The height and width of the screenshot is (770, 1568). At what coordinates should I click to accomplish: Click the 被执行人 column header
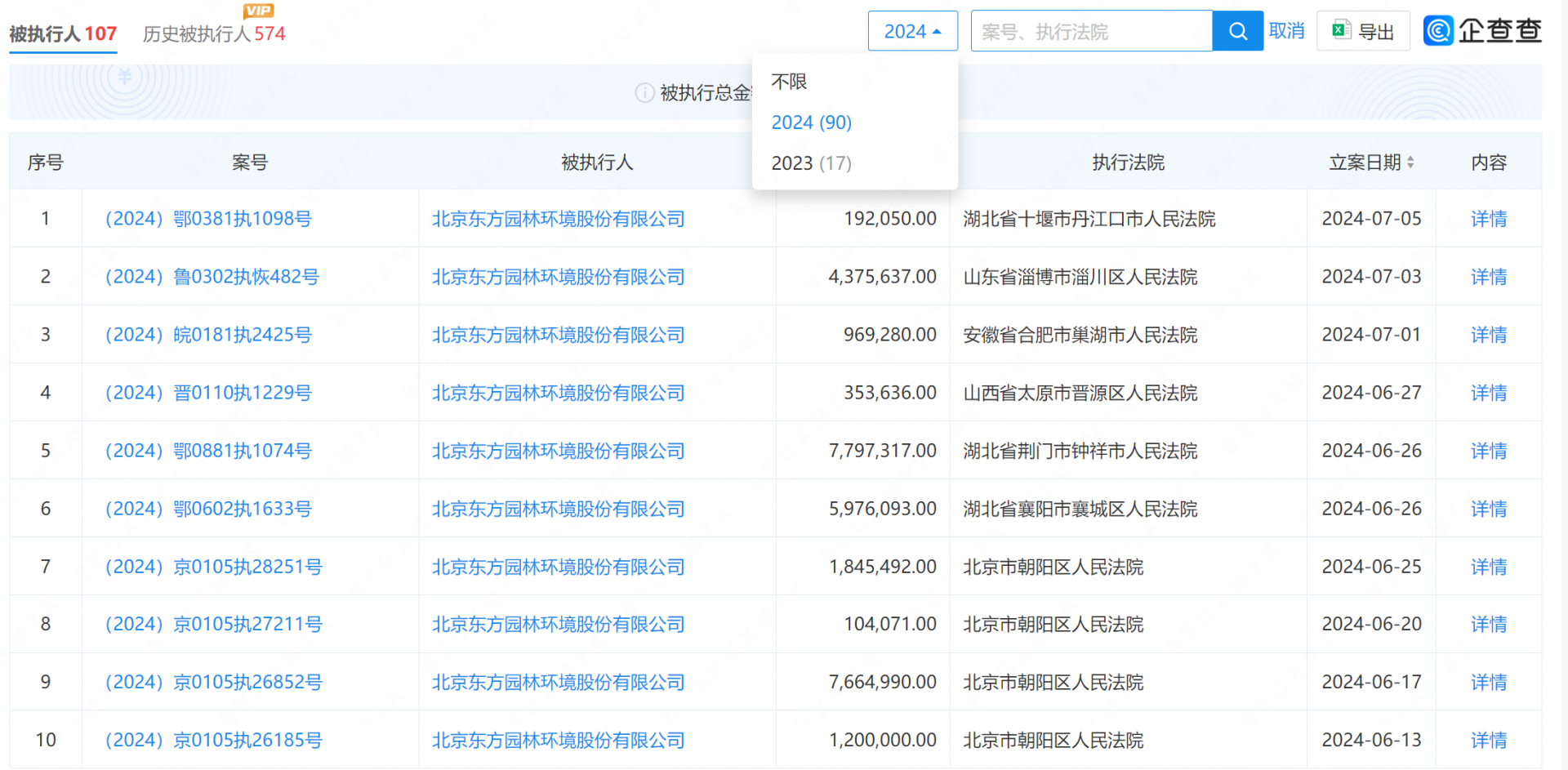coord(597,162)
